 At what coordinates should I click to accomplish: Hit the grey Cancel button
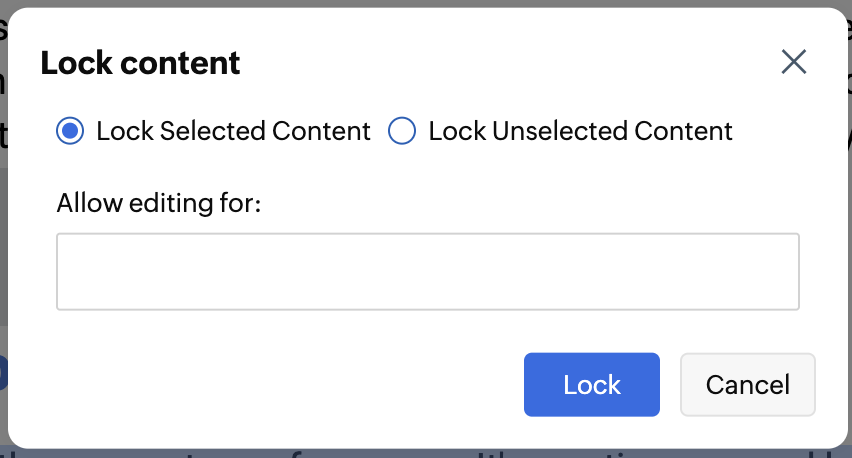click(747, 385)
